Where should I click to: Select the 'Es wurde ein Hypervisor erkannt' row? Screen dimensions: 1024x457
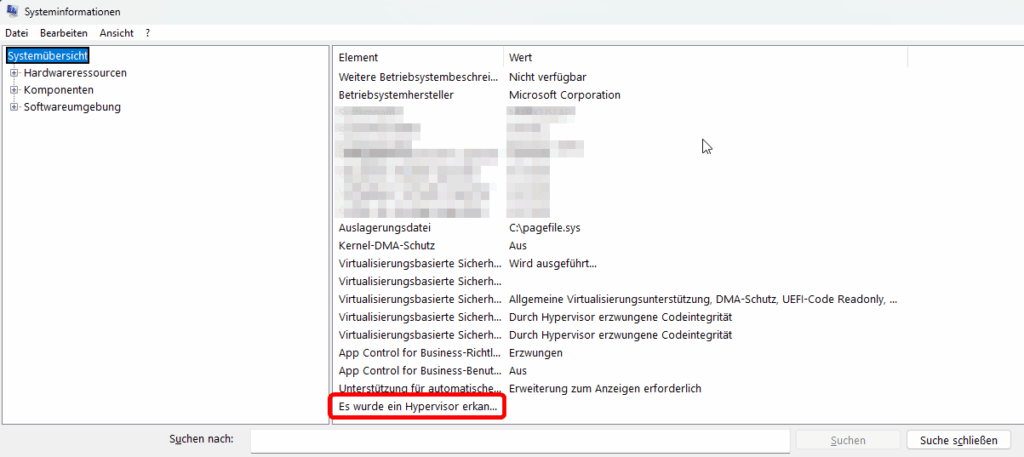pyautogui.click(x=418, y=407)
